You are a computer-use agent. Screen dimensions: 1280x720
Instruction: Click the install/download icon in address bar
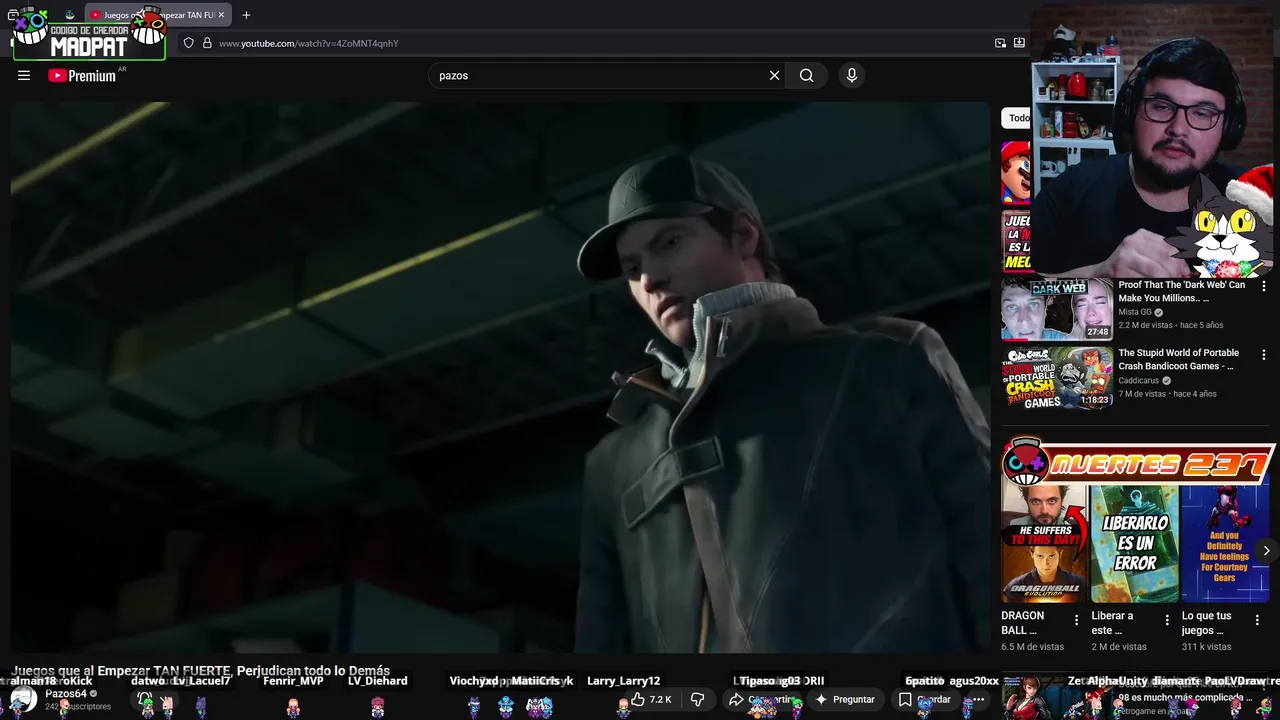click(x=1019, y=43)
